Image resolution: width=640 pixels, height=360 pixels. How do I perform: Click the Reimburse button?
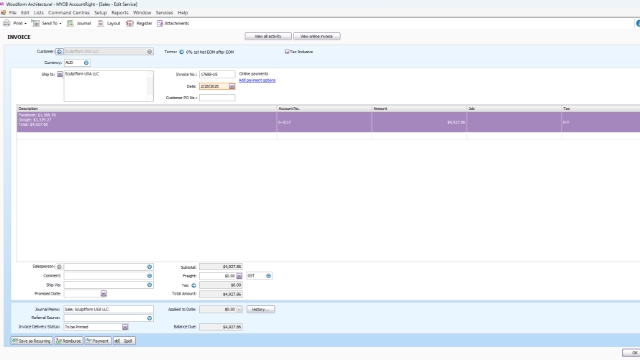click(x=69, y=341)
